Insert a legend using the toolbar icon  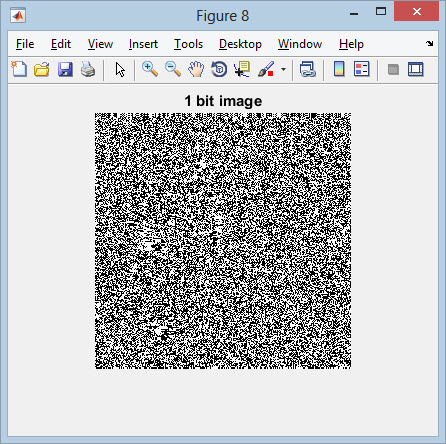362,69
